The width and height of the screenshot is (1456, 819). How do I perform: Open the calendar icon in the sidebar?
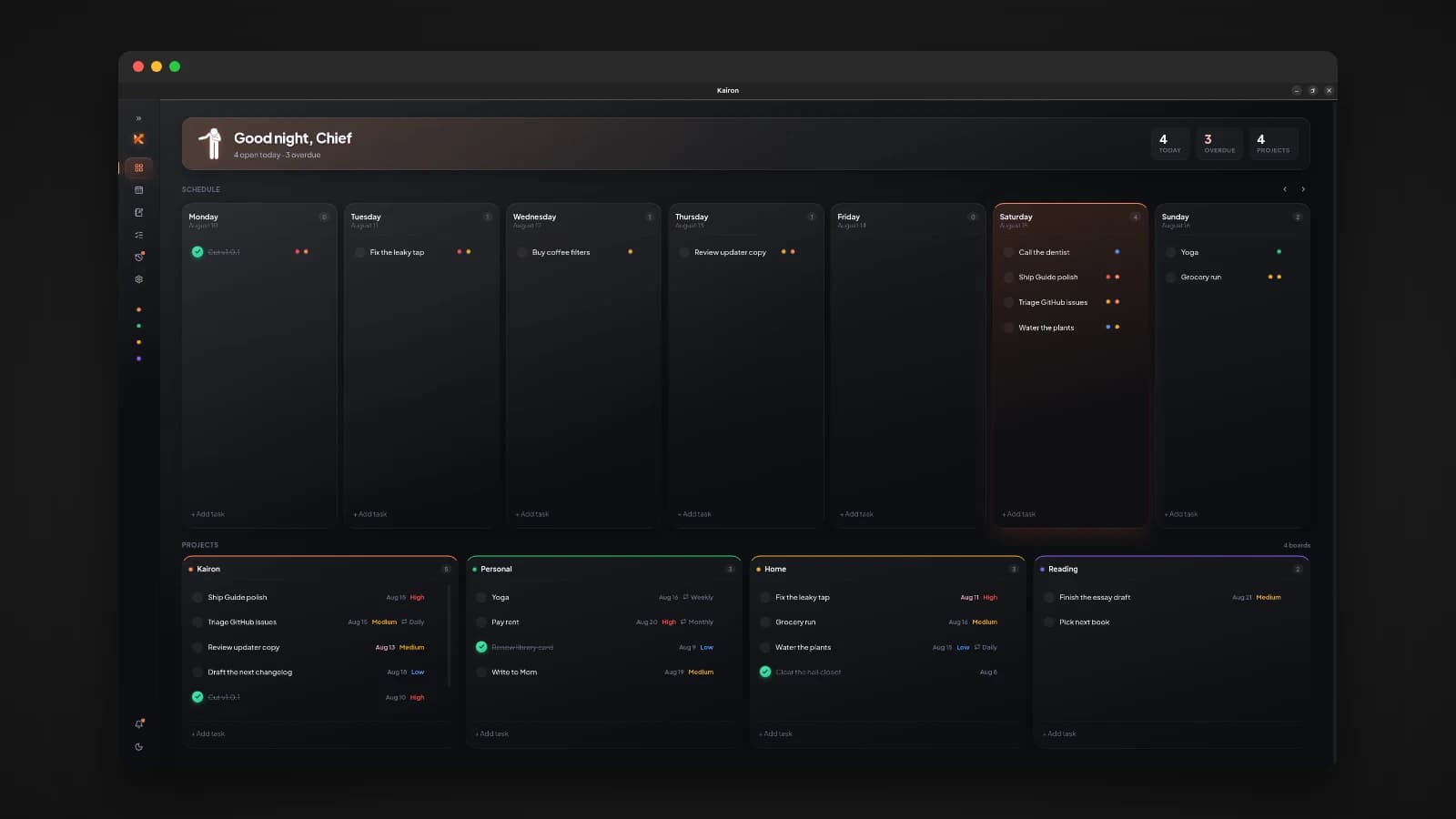point(138,190)
